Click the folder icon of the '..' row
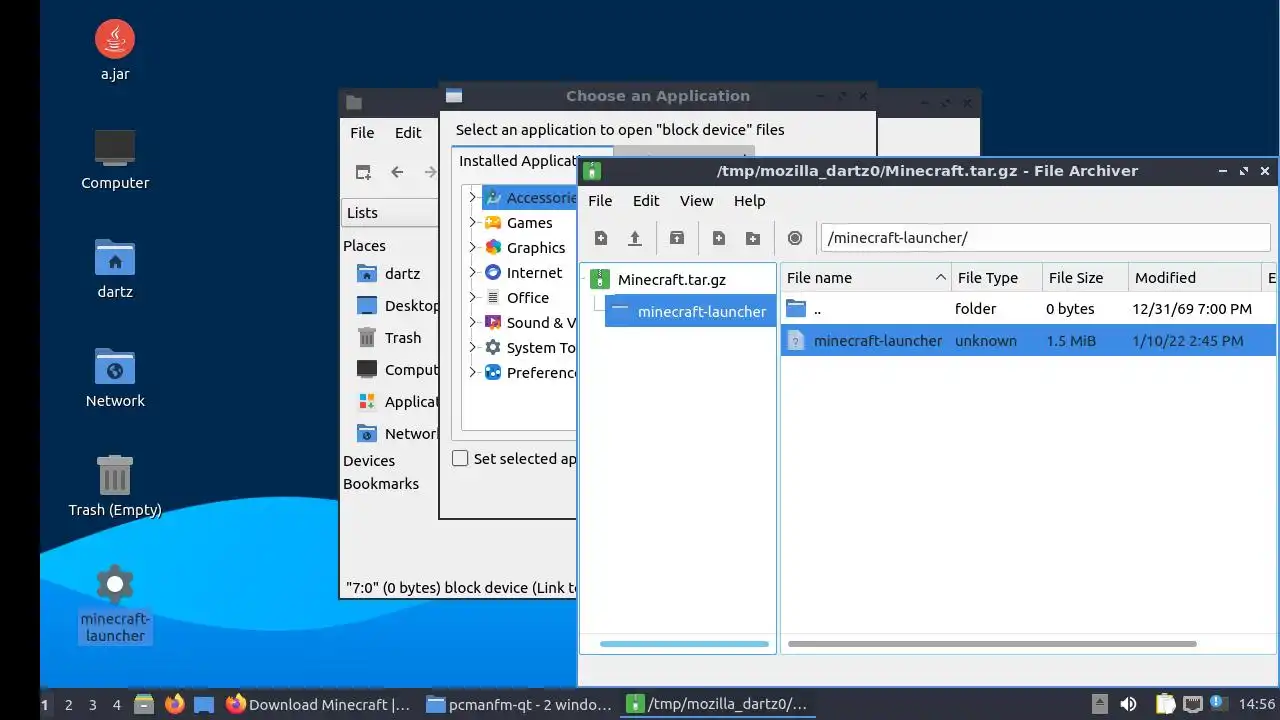 point(796,308)
